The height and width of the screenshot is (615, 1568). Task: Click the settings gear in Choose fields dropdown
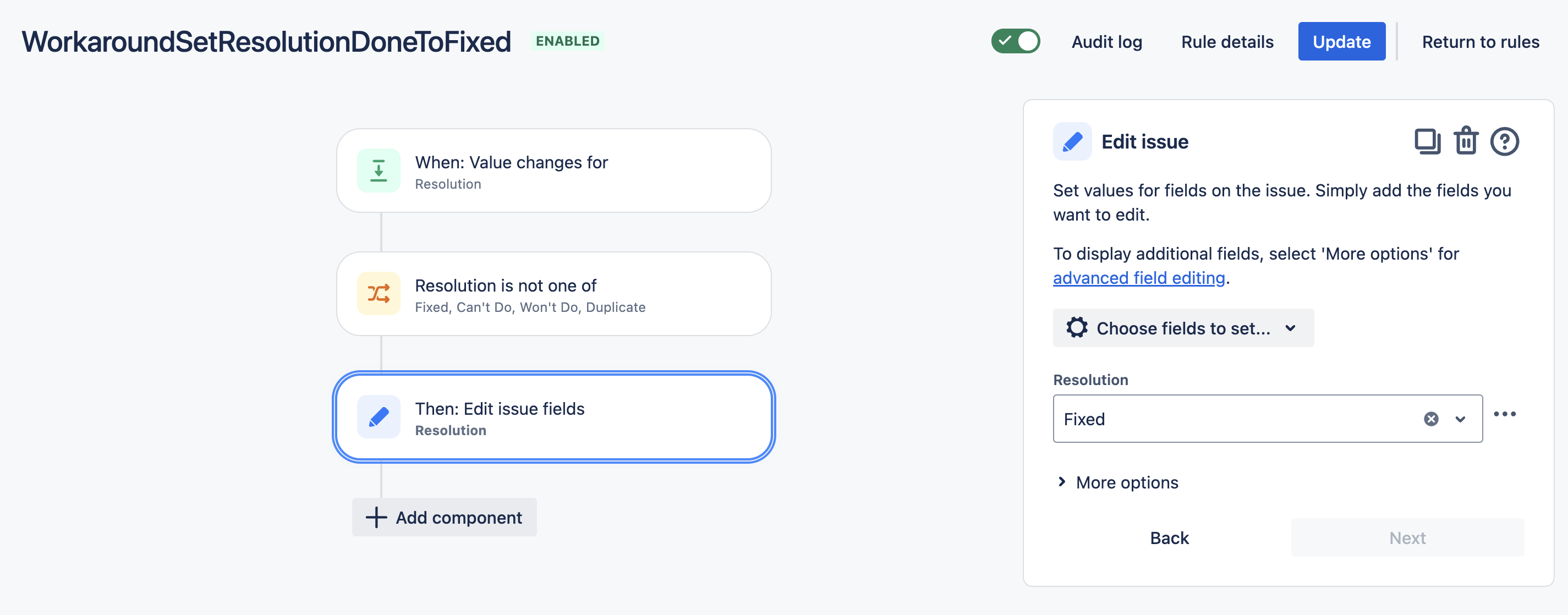click(1078, 326)
